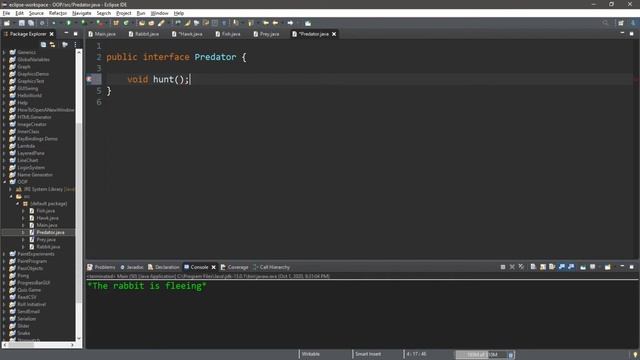The image size is (640, 360).
Task: Open the Source menu
Action: point(36,13)
